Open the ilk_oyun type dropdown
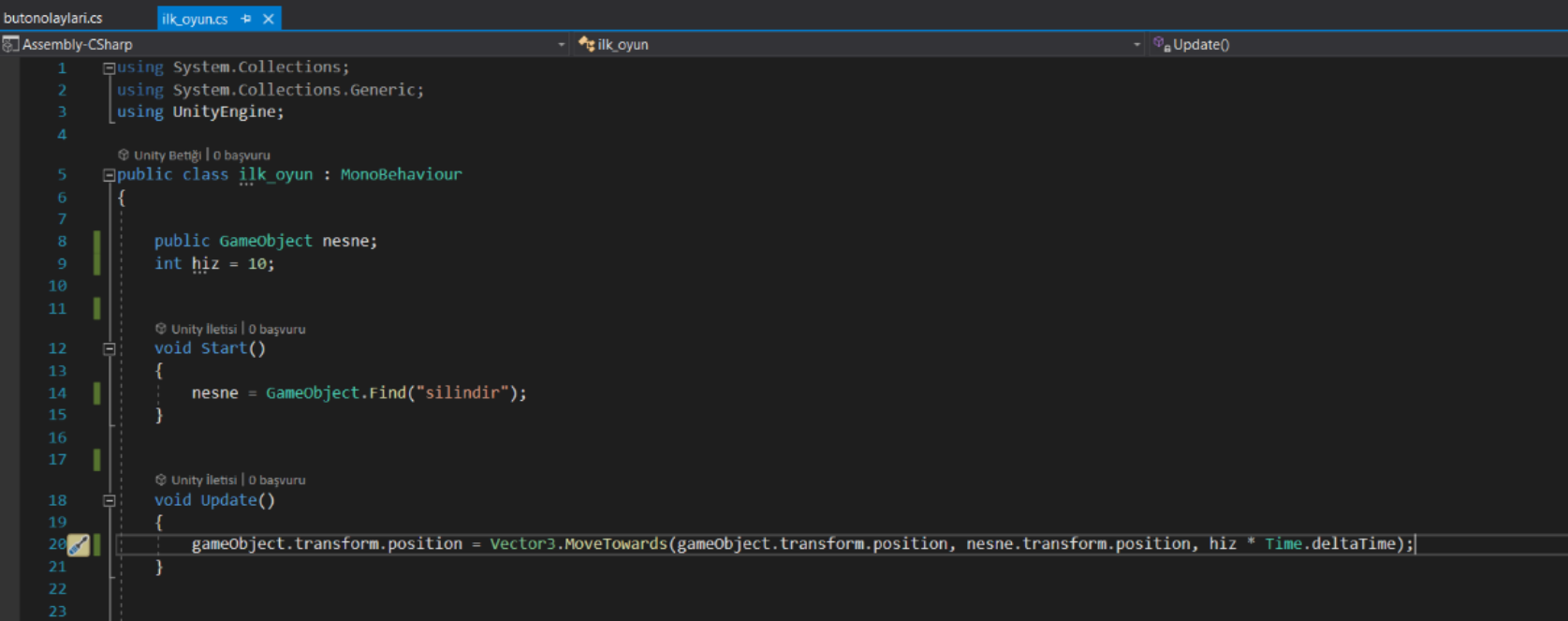Viewport: 1568px width, 621px height. [x=1136, y=44]
